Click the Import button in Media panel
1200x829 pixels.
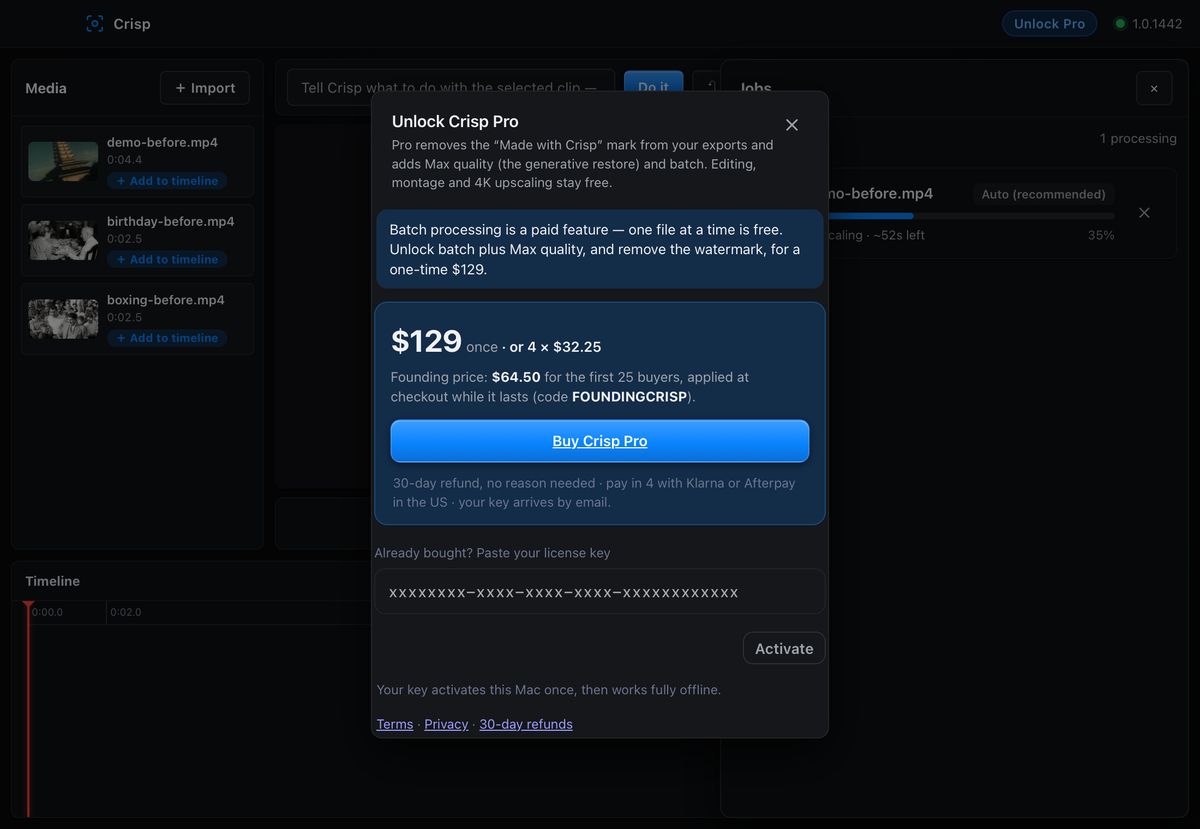pos(205,88)
